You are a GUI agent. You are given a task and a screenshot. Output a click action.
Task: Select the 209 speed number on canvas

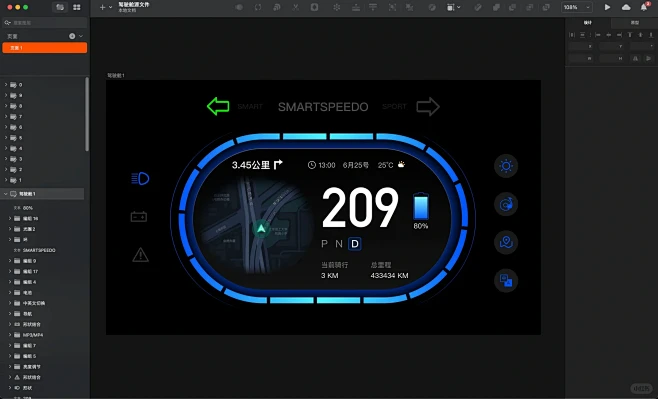tap(360, 208)
